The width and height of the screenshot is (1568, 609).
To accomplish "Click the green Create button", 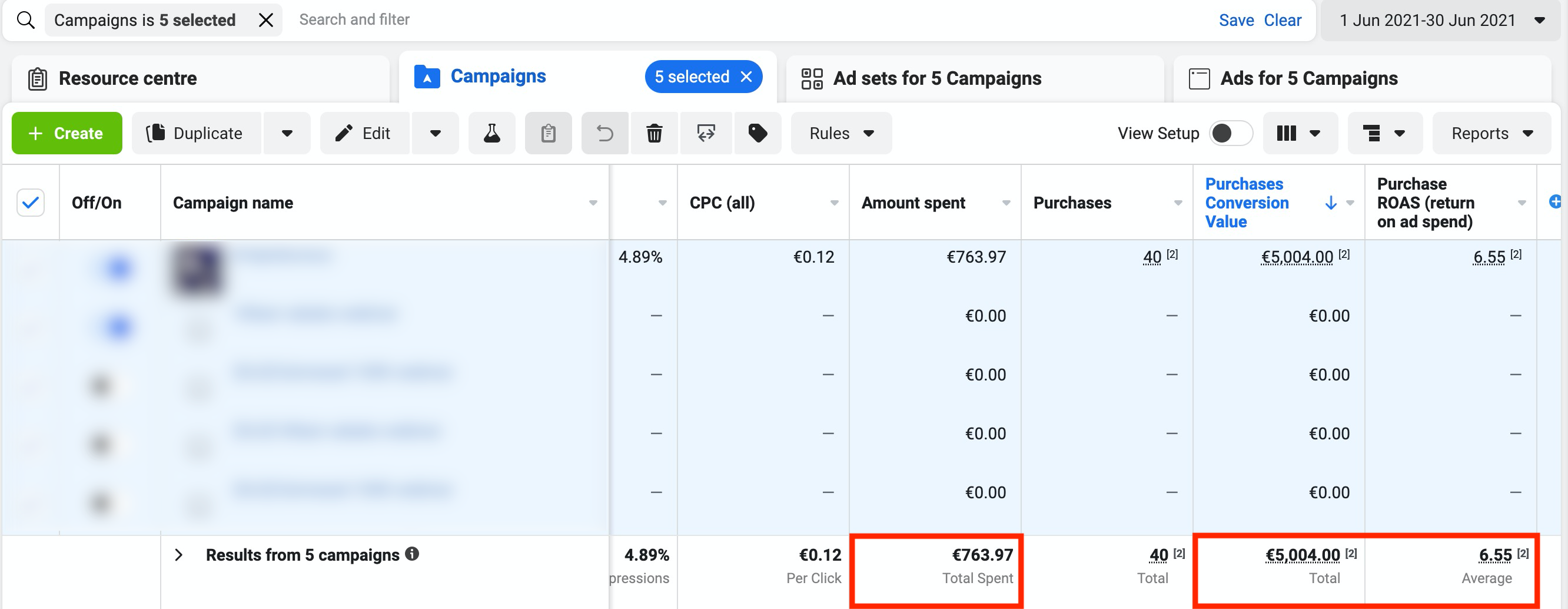I will (67, 133).
